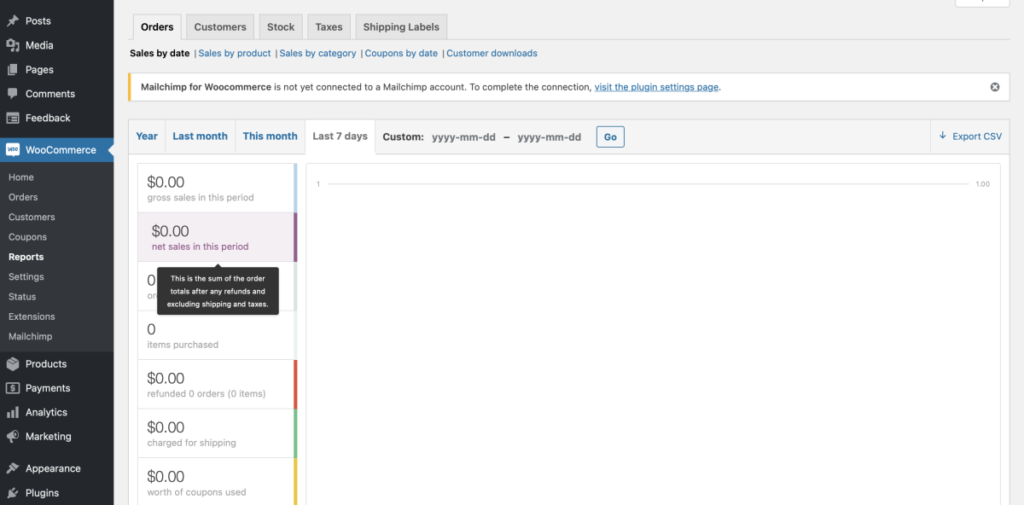This screenshot has width=1024, height=505.
Task: Click the Plugins plug icon
Action: click(x=12, y=493)
